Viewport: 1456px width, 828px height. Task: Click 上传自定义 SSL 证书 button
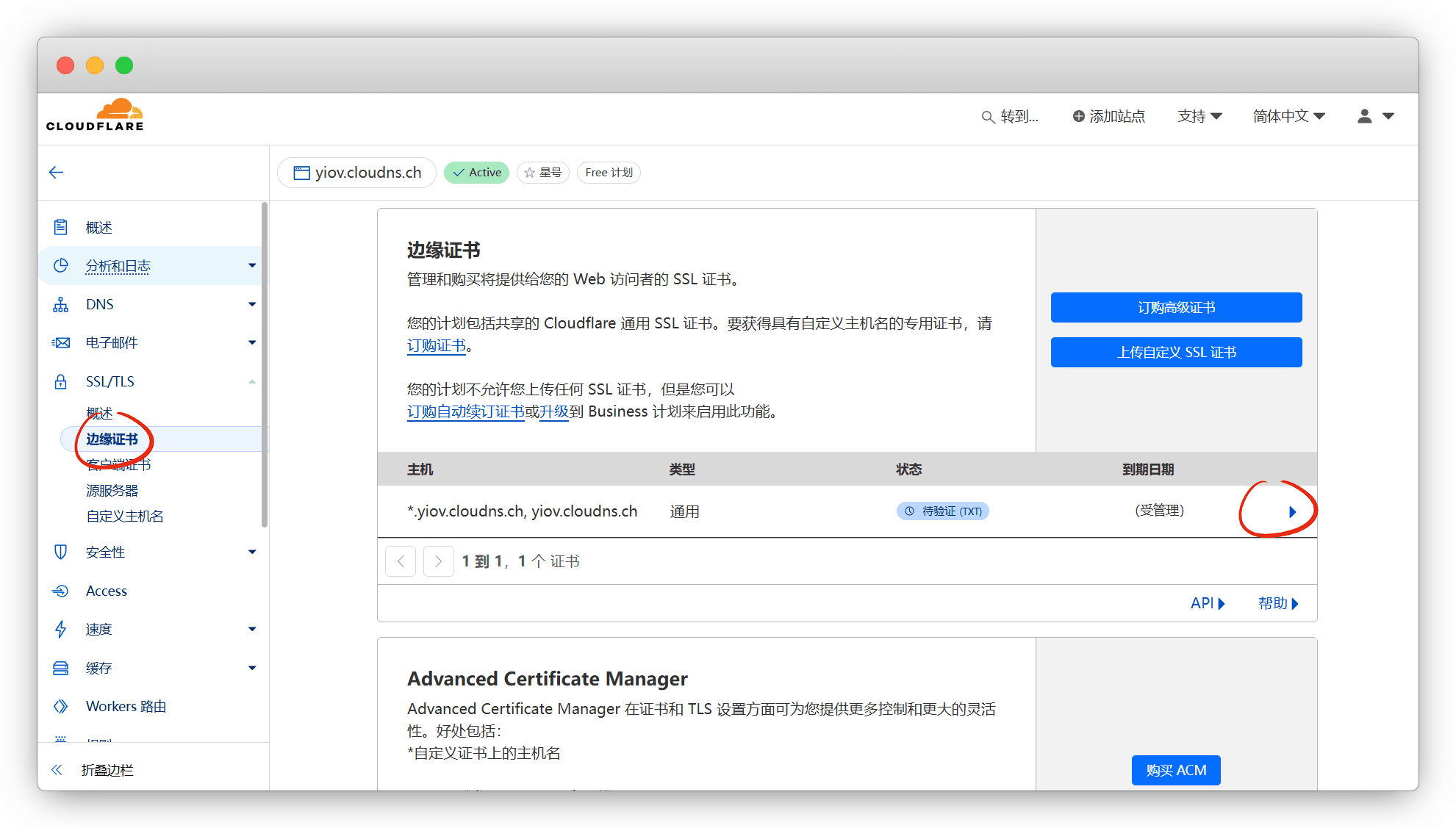pos(1176,352)
